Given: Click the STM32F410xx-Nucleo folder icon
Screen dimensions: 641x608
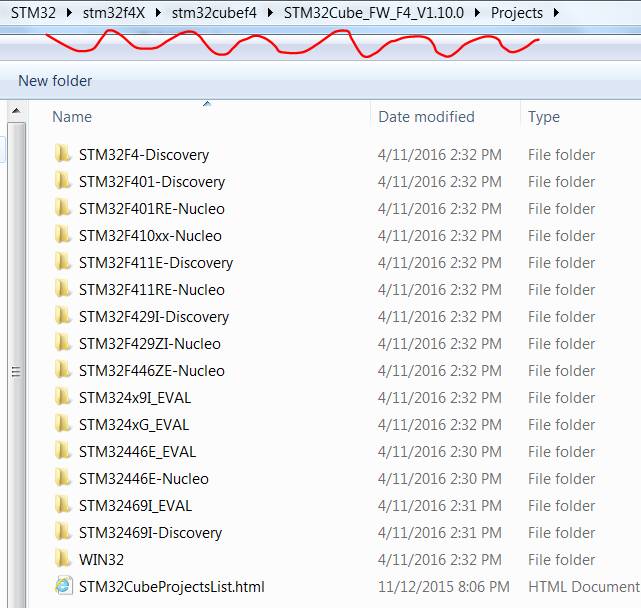Looking at the screenshot, I should coord(63,235).
